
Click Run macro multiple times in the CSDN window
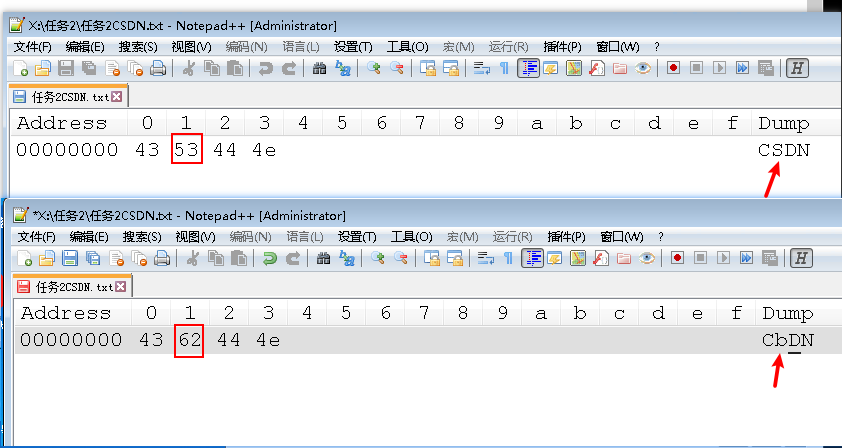743,68
